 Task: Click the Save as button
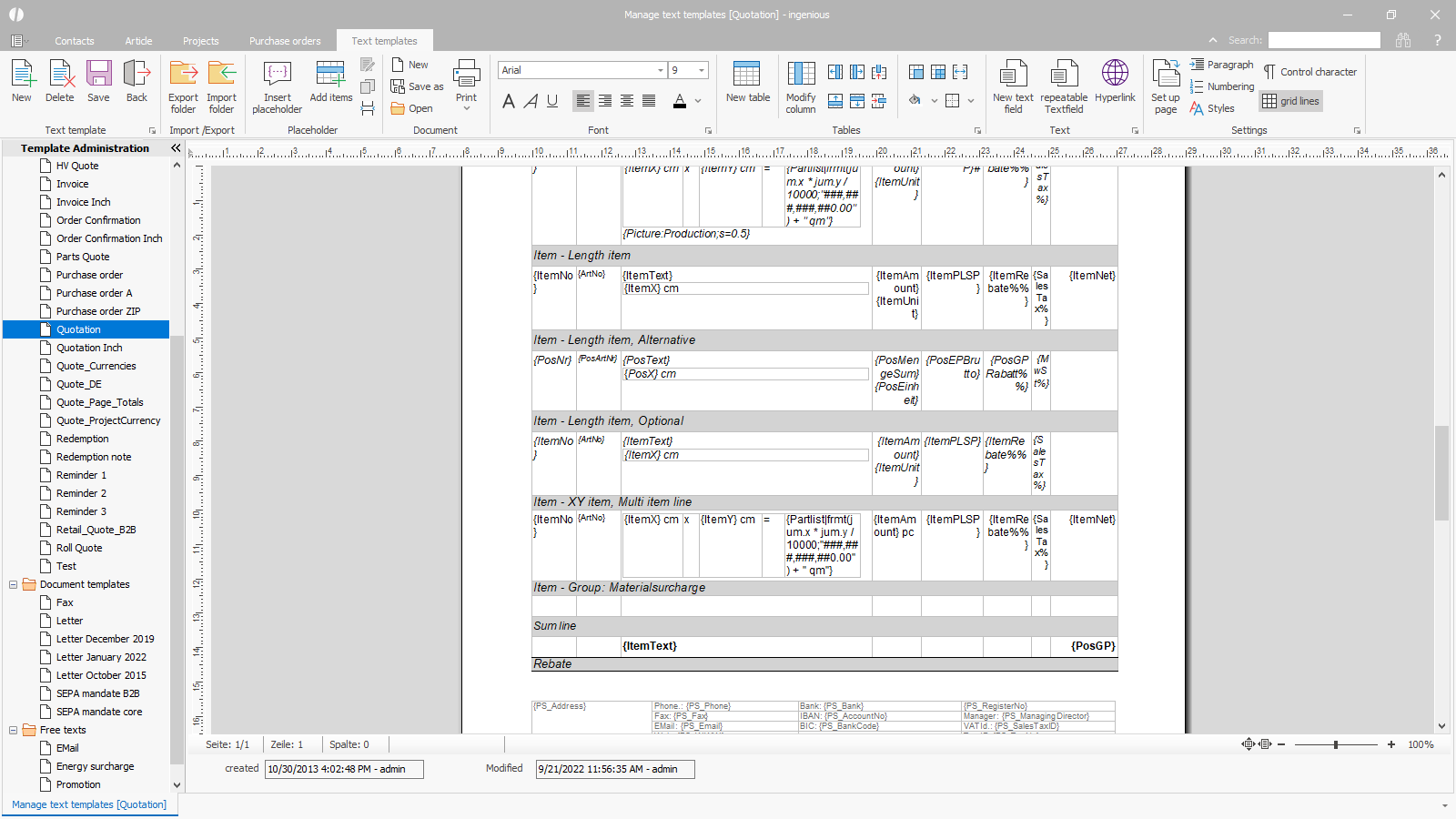coord(417,86)
